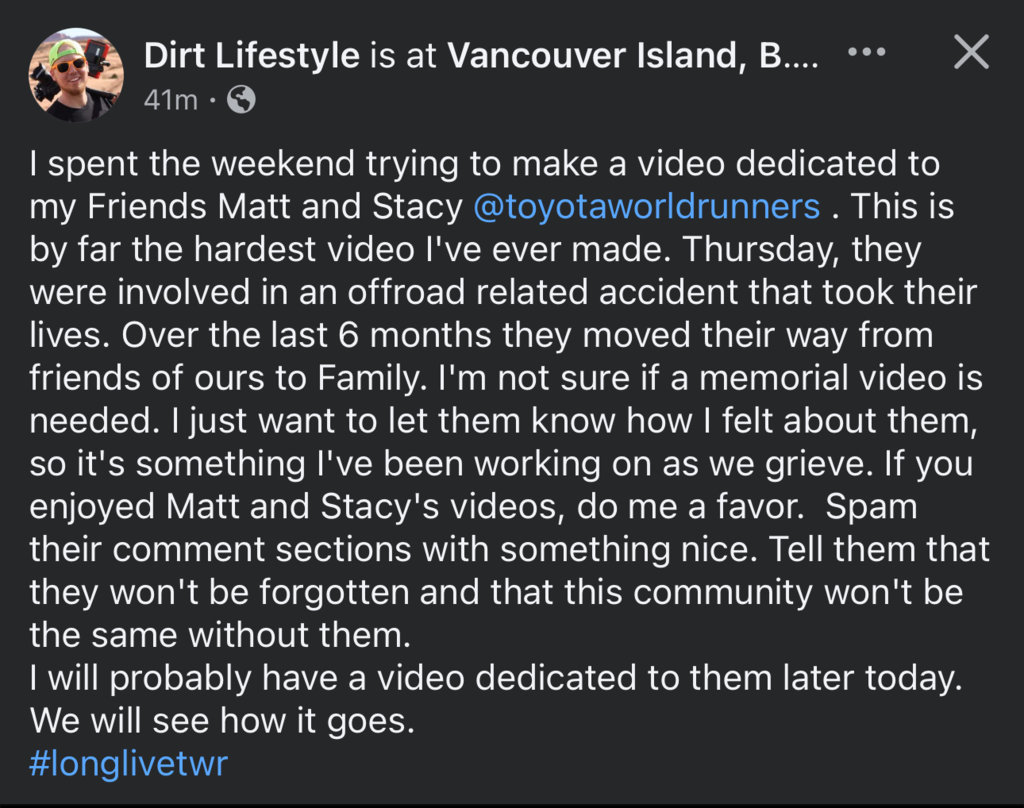
Task: Open the three-dot post options menu
Action: pyautogui.click(x=867, y=52)
